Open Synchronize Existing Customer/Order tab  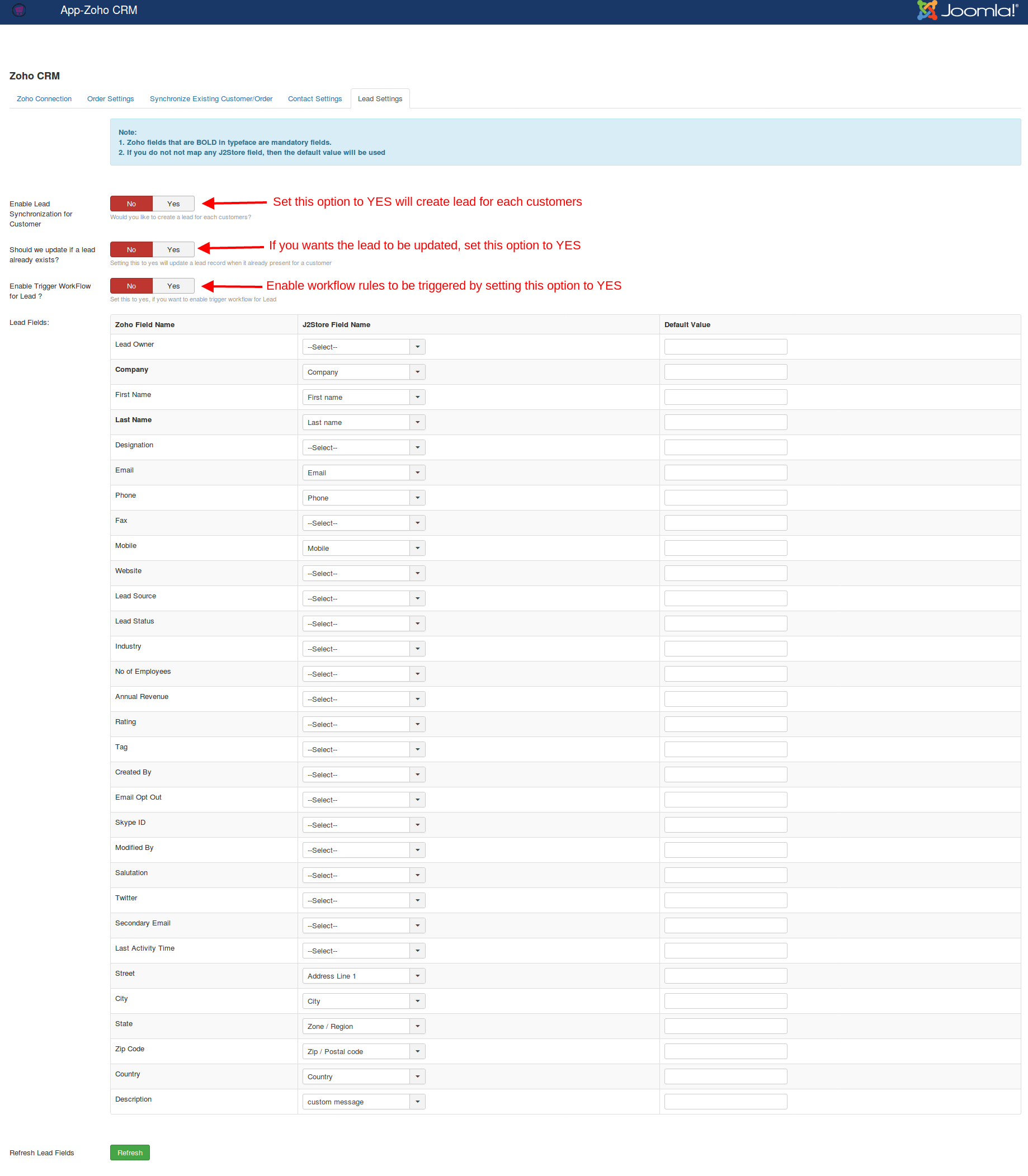click(211, 98)
